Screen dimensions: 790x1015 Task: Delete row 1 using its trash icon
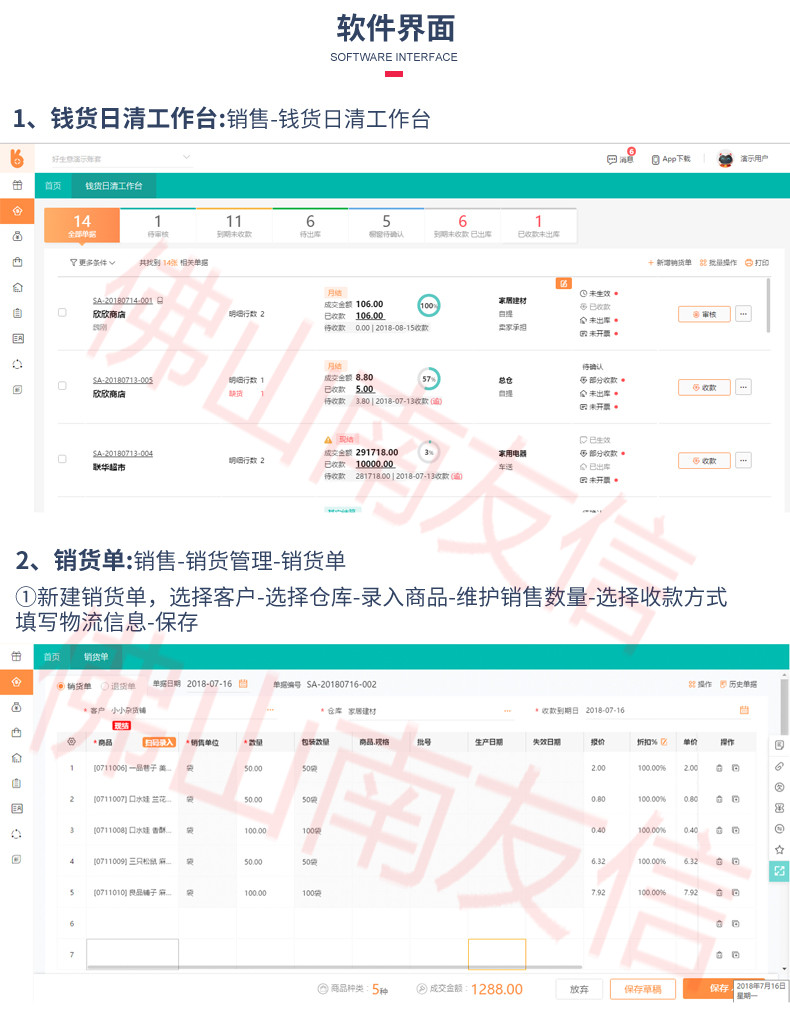[718, 768]
